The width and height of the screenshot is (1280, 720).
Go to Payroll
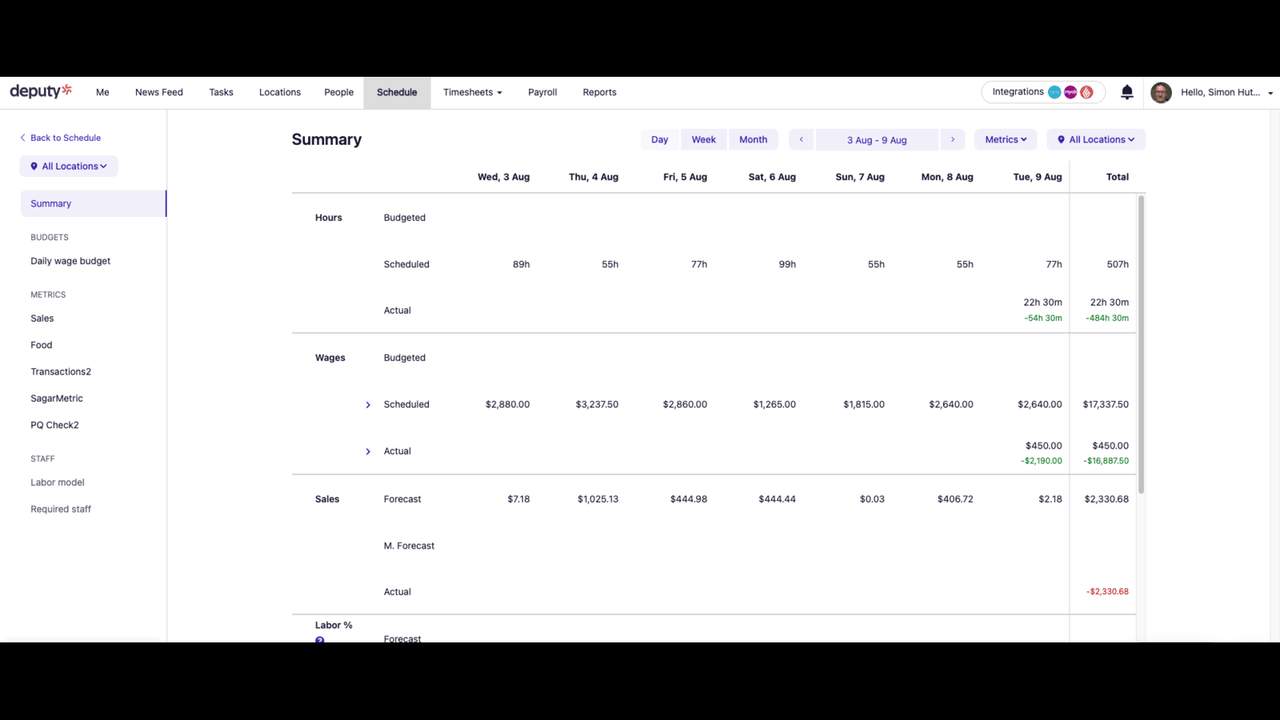pyautogui.click(x=542, y=92)
